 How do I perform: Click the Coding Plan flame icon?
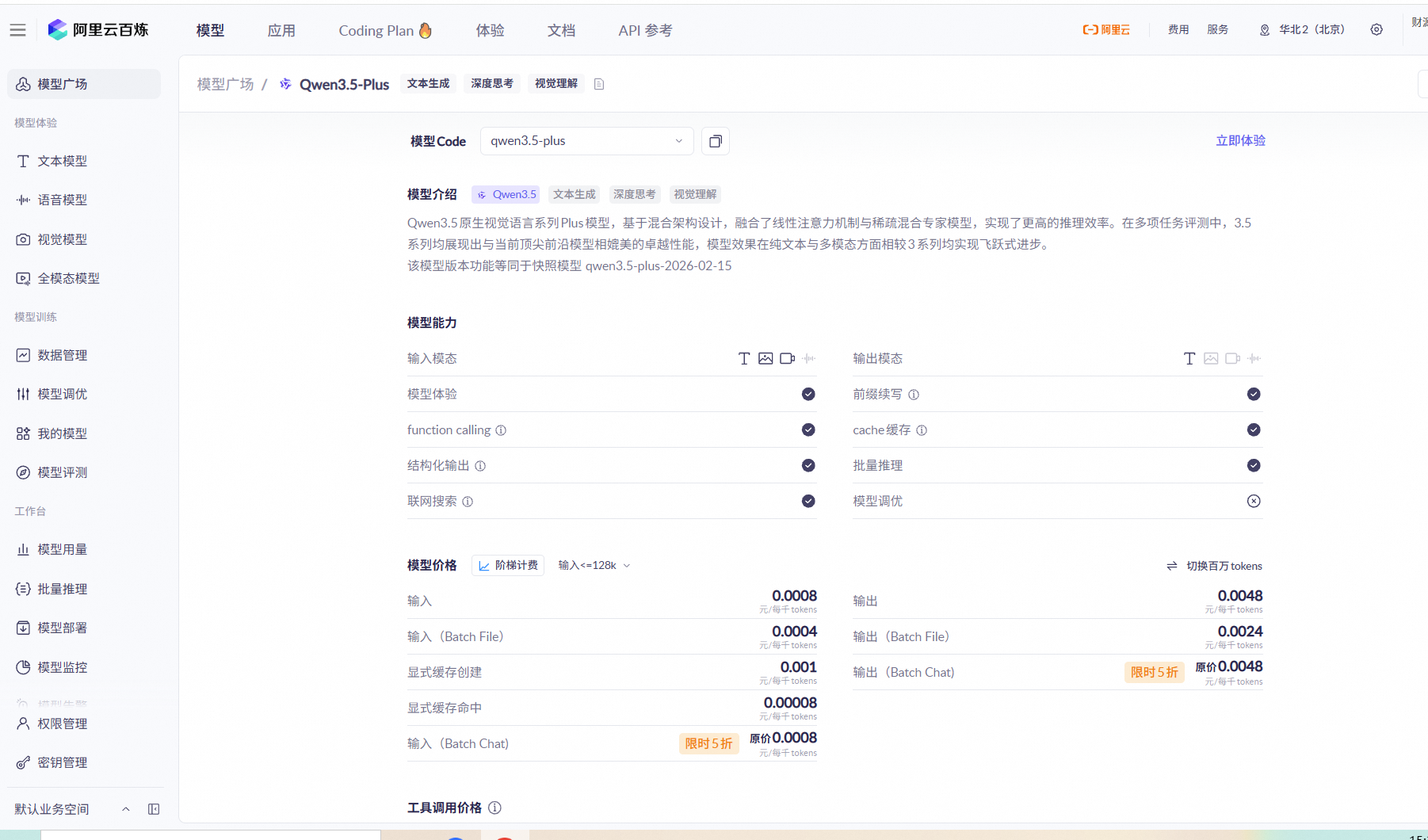tap(426, 30)
